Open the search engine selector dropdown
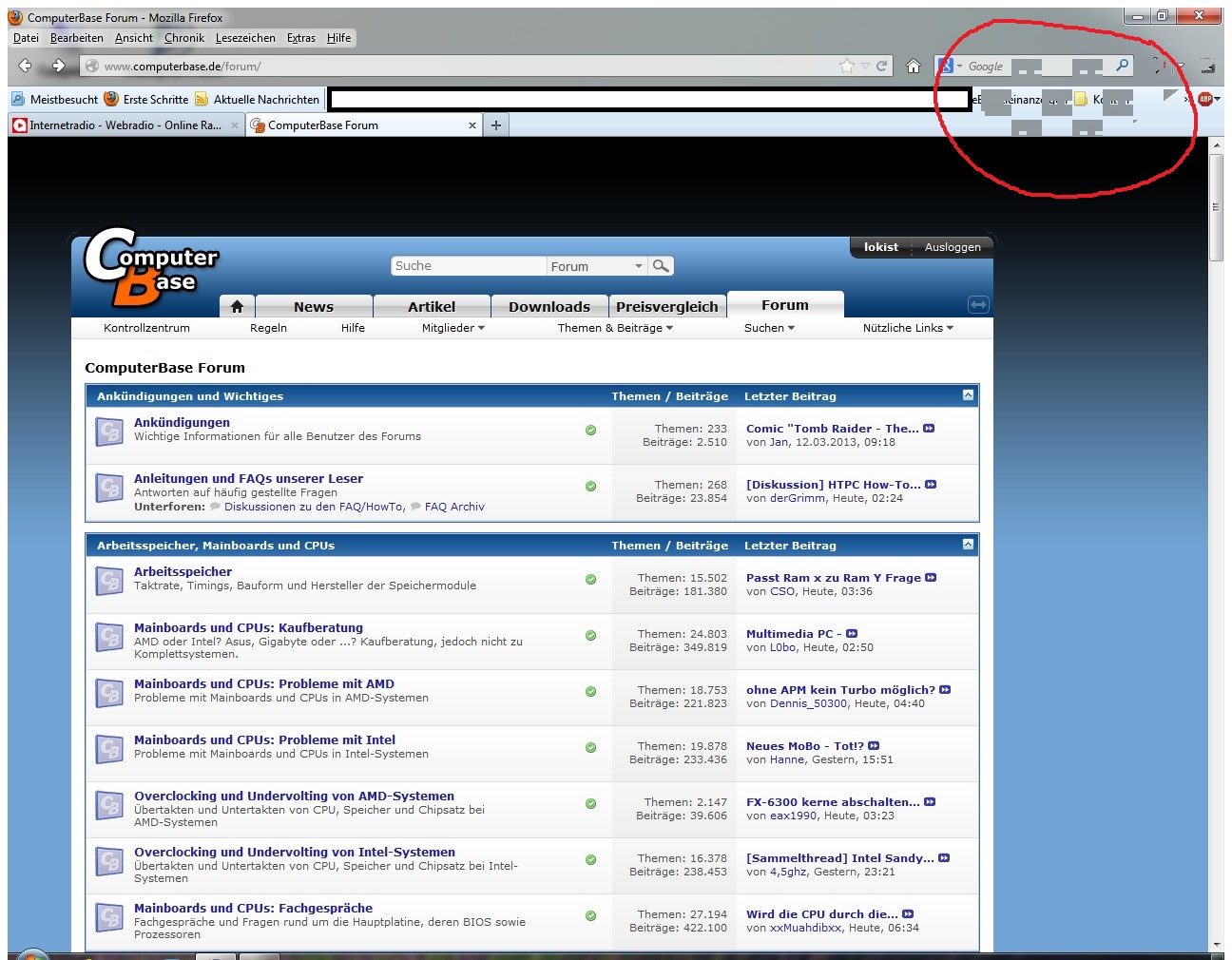Image resolution: width=1232 pixels, height=960 pixels. click(x=951, y=66)
